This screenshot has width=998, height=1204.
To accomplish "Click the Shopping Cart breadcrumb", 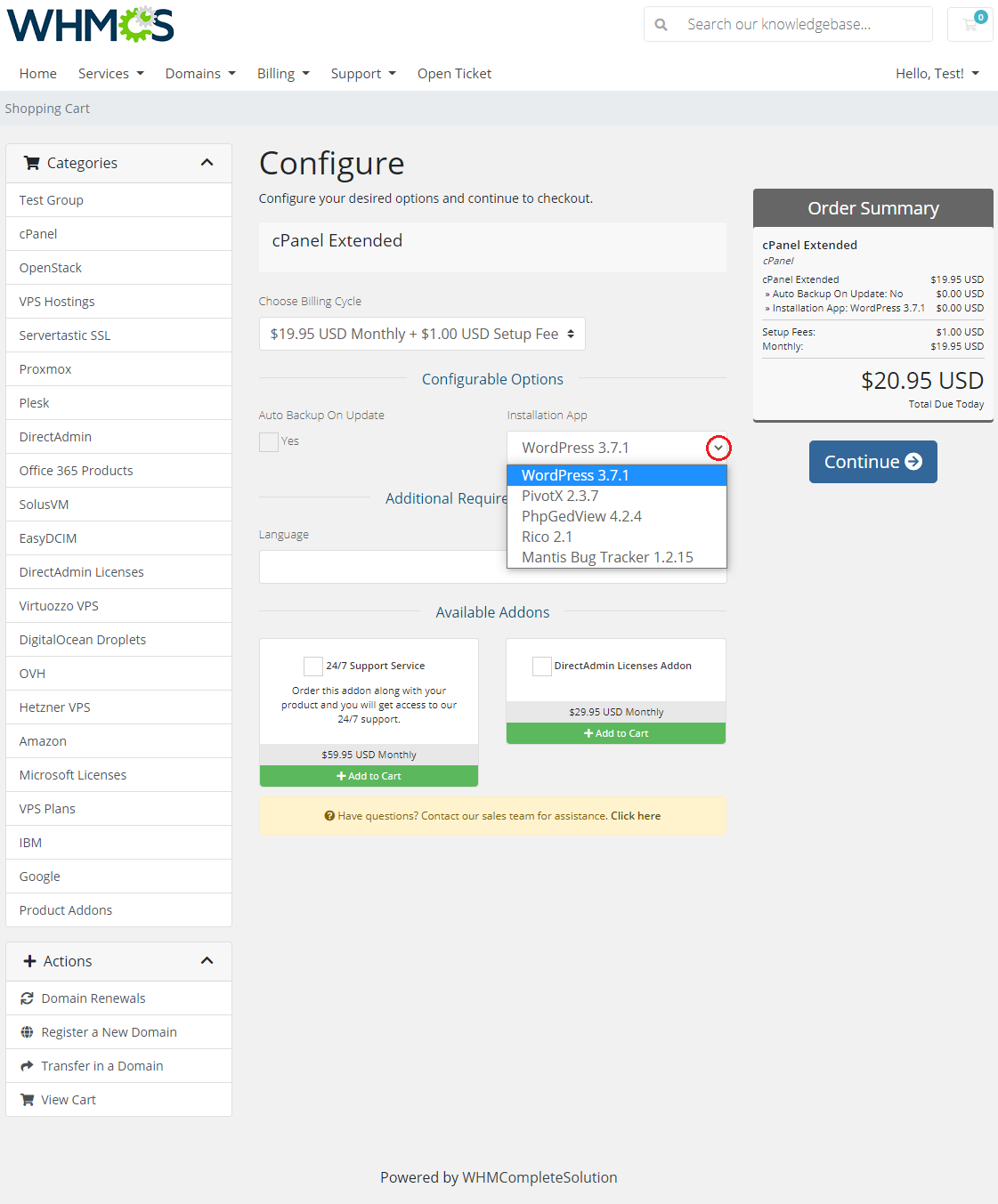I will [47, 109].
